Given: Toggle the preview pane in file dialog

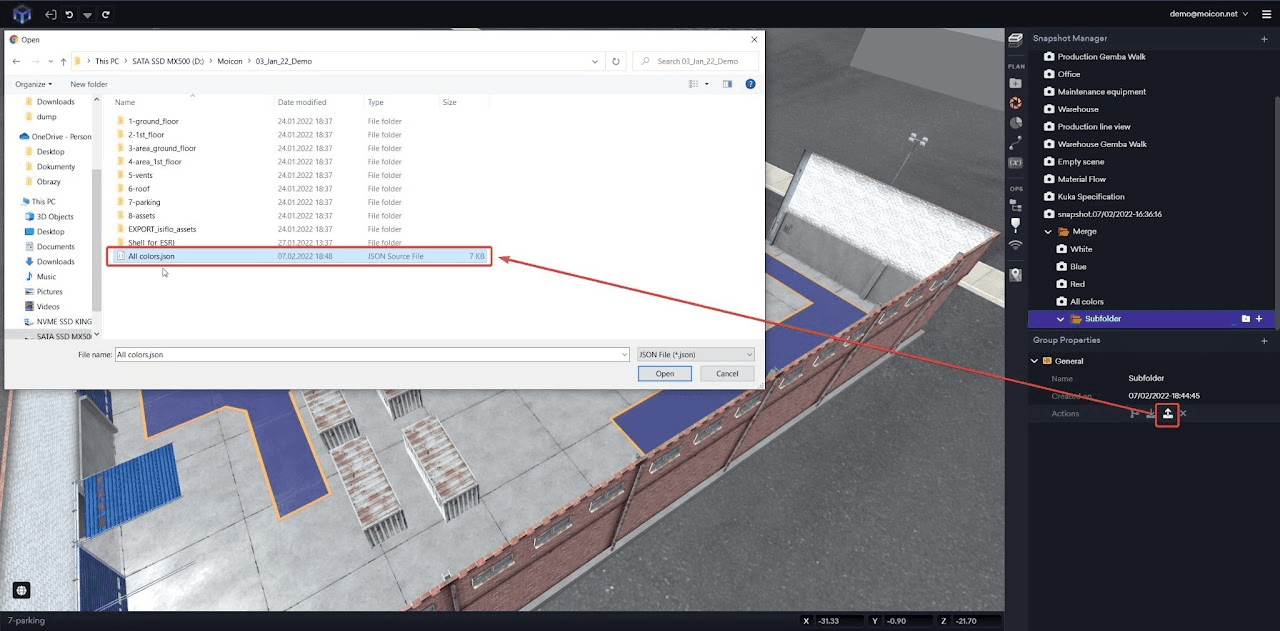Looking at the screenshot, I should coord(727,84).
